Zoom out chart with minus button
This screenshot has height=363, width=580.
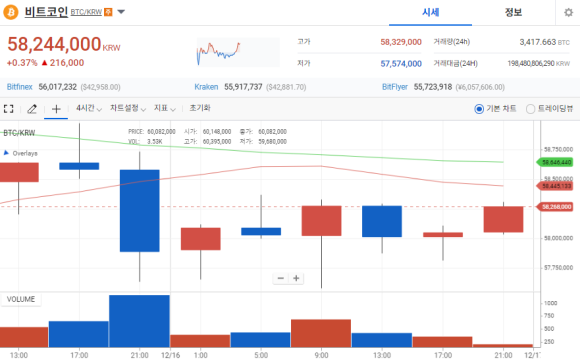pyautogui.click(x=281, y=278)
